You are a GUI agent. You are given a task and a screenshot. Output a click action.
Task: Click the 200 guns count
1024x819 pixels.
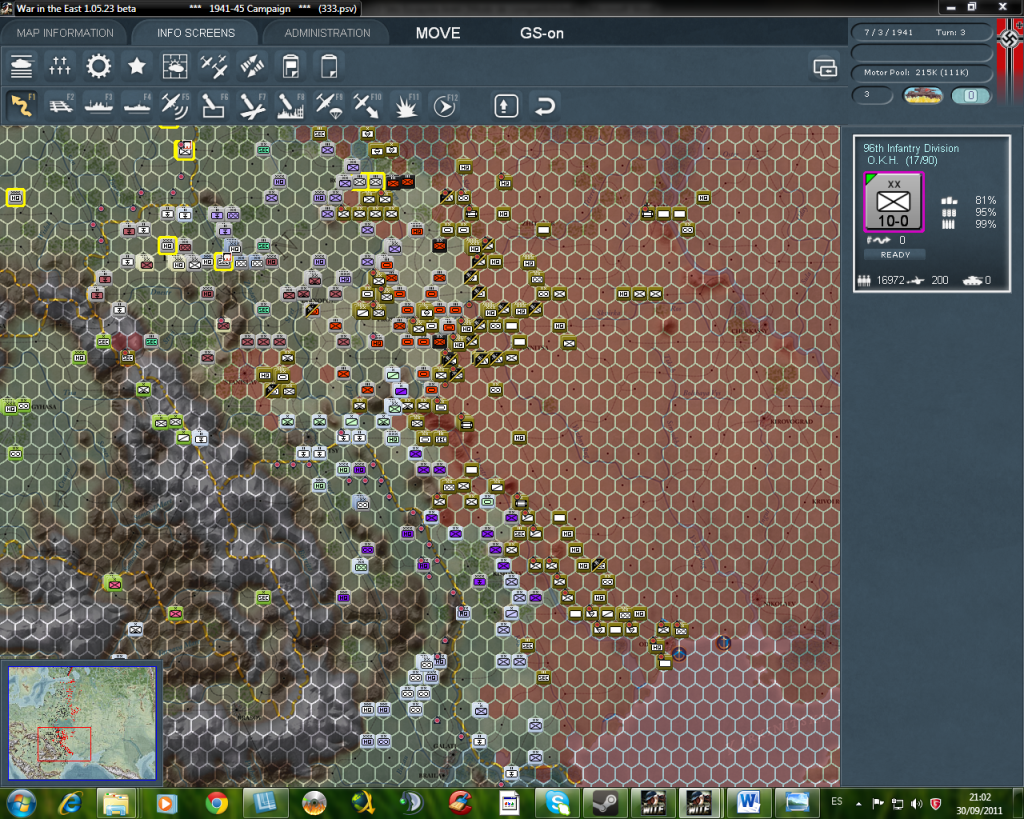click(x=940, y=280)
